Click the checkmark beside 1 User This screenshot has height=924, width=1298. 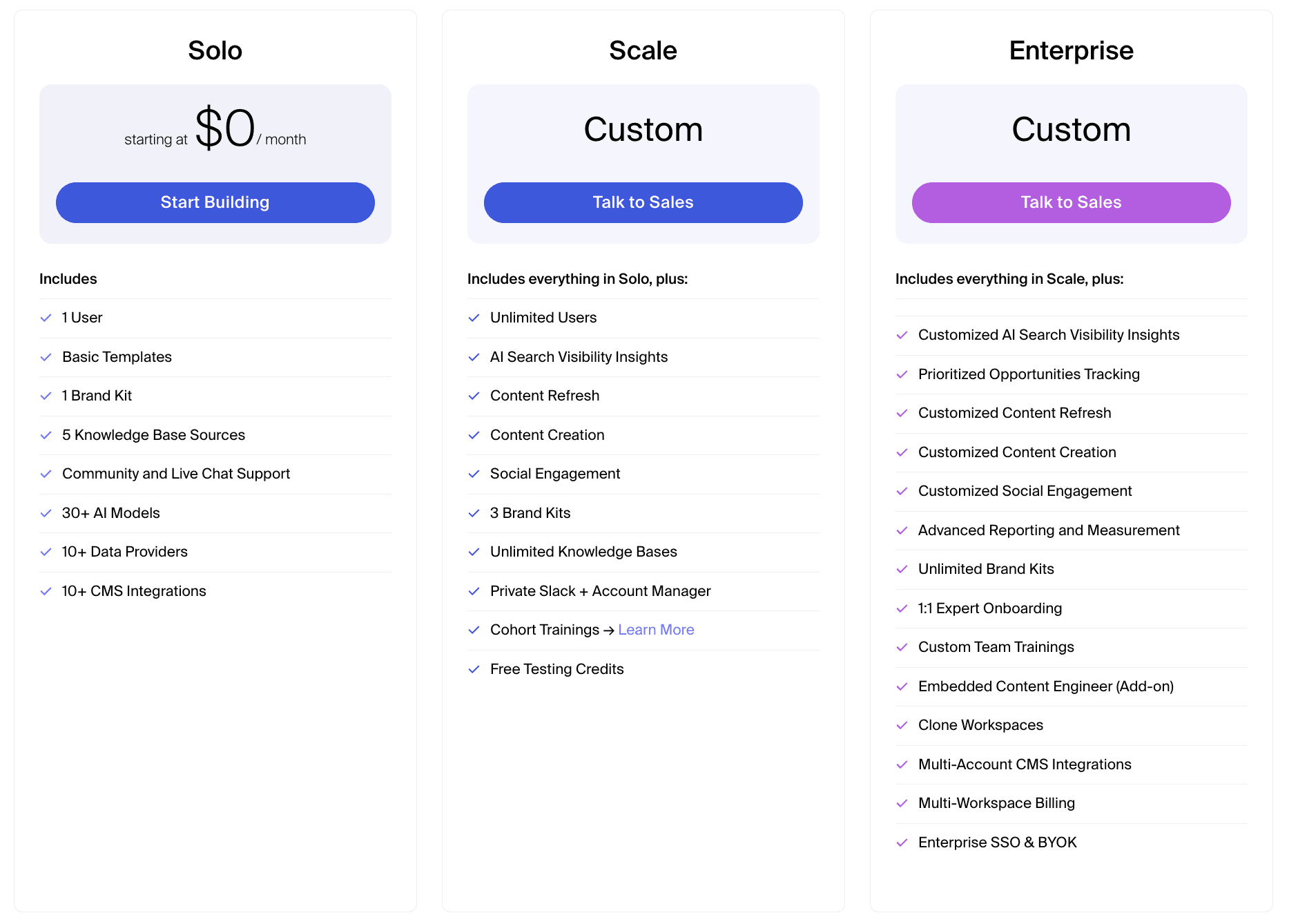coord(46,318)
